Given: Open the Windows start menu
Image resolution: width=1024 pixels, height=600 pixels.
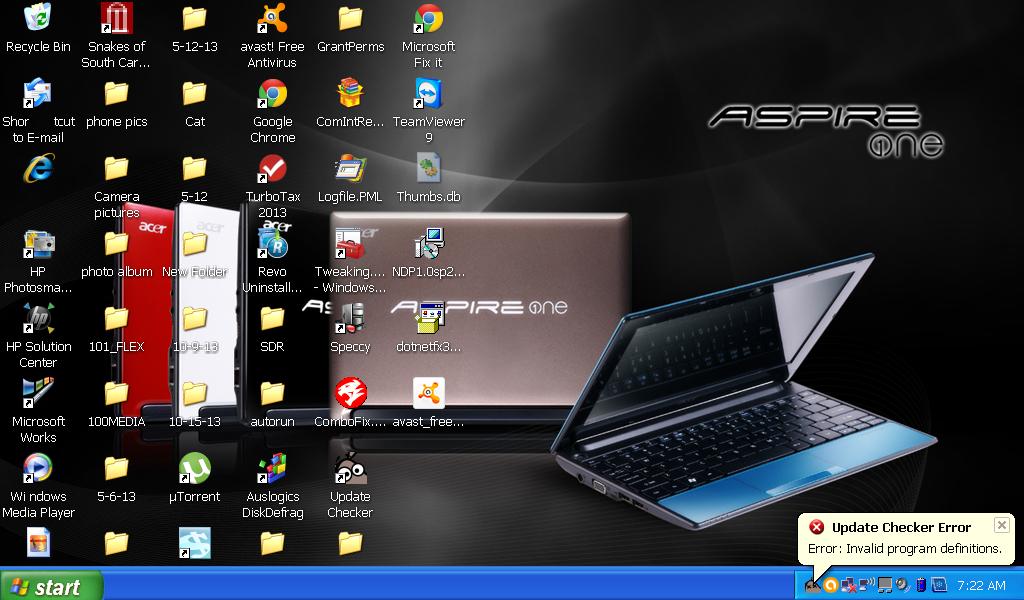Looking at the screenshot, I should coord(51,586).
